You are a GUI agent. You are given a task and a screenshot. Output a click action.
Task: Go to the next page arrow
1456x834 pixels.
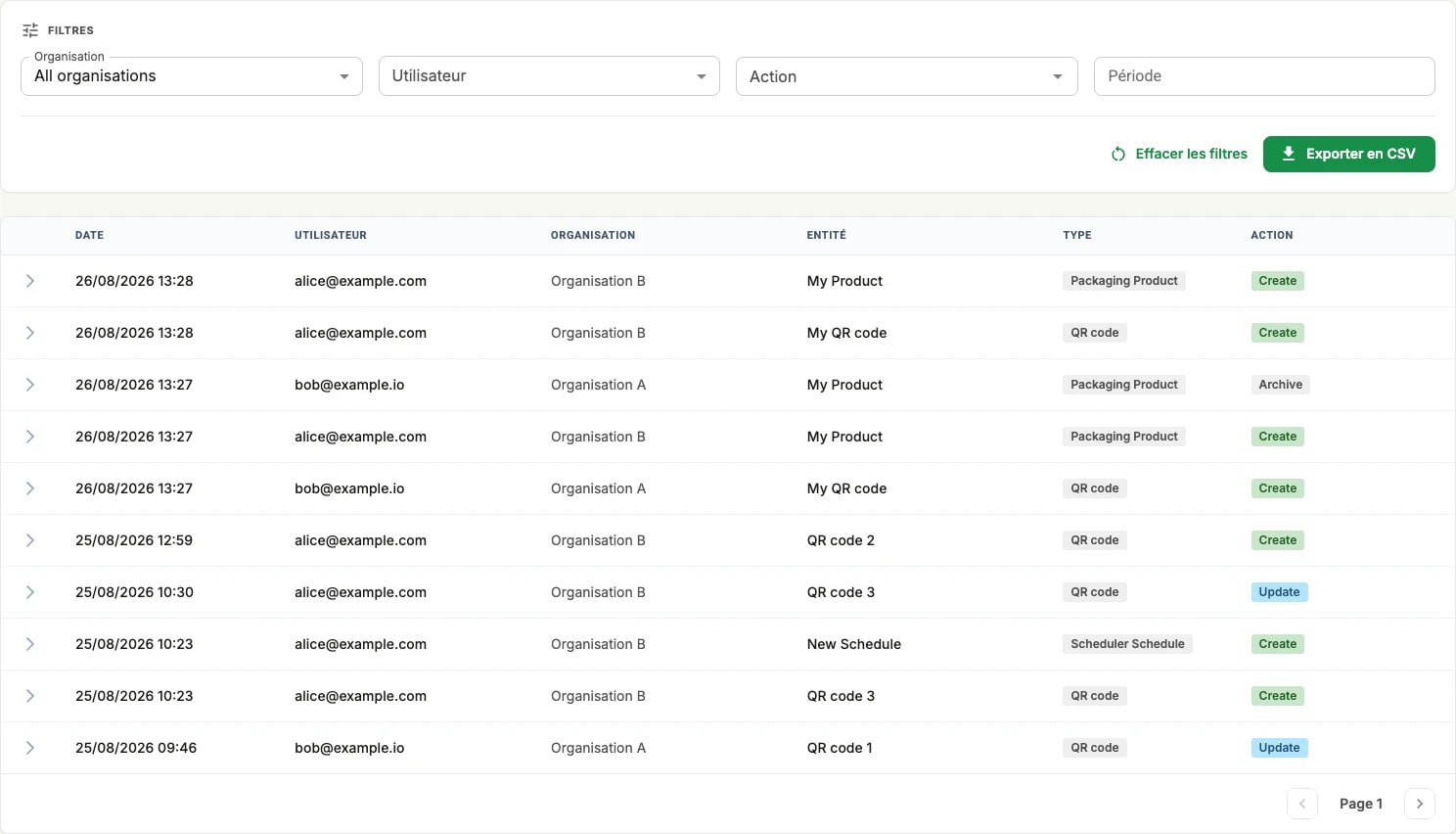pyautogui.click(x=1420, y=804)
